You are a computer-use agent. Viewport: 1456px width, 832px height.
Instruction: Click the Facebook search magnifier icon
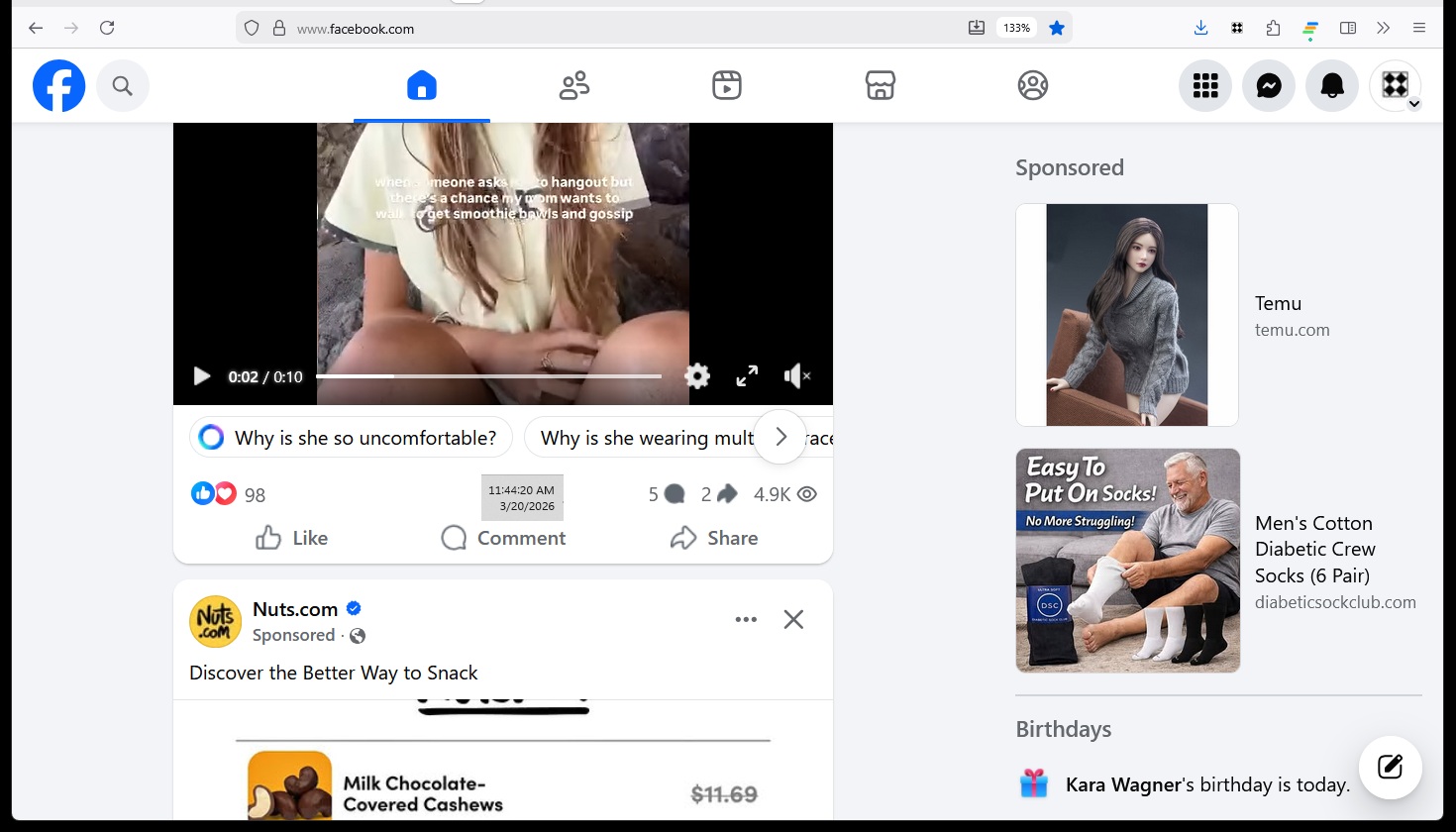[123, 86]
